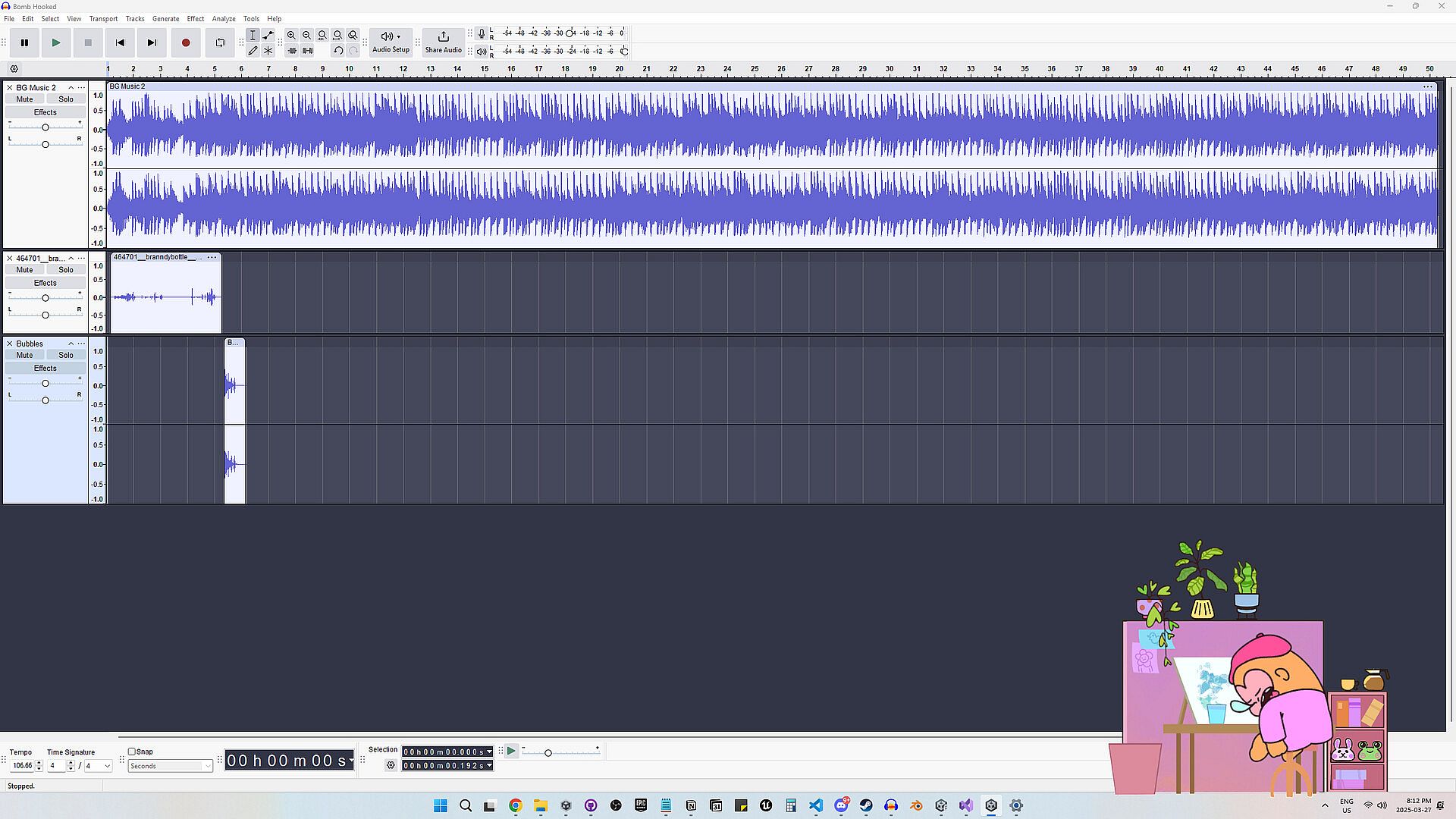
Task: Mute the BG Music 2 track
Action: [x=24, y=99]
